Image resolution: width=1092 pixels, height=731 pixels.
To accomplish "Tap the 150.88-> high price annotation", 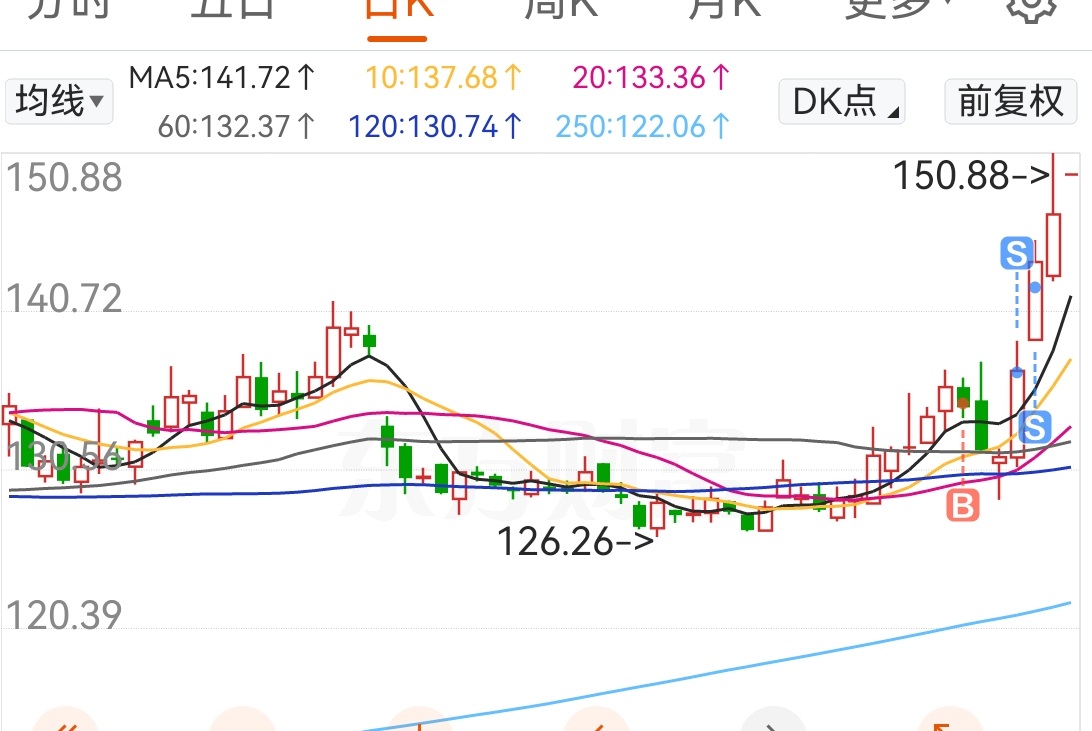I will (x=972, y=175).
